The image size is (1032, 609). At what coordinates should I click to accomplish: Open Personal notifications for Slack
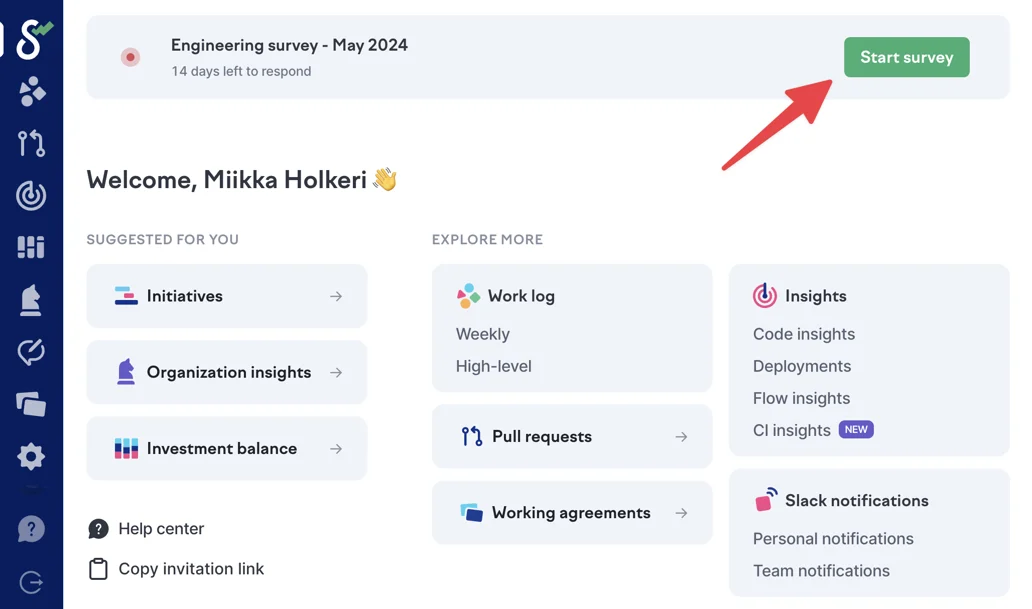833,538
